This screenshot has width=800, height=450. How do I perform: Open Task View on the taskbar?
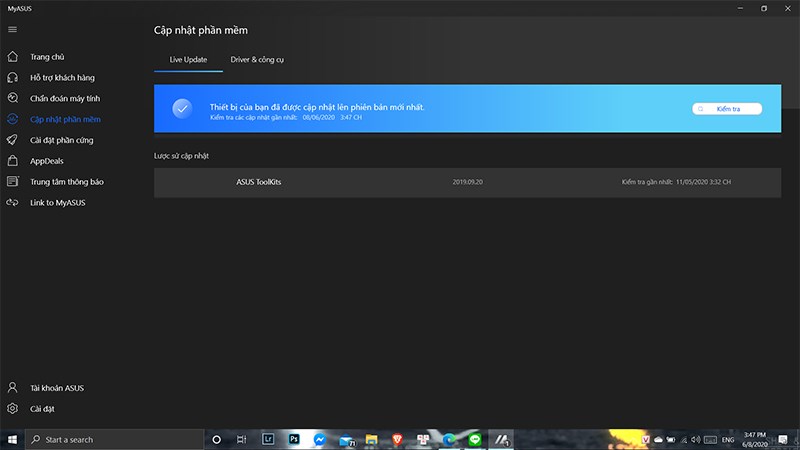click(x=242, y=439)
